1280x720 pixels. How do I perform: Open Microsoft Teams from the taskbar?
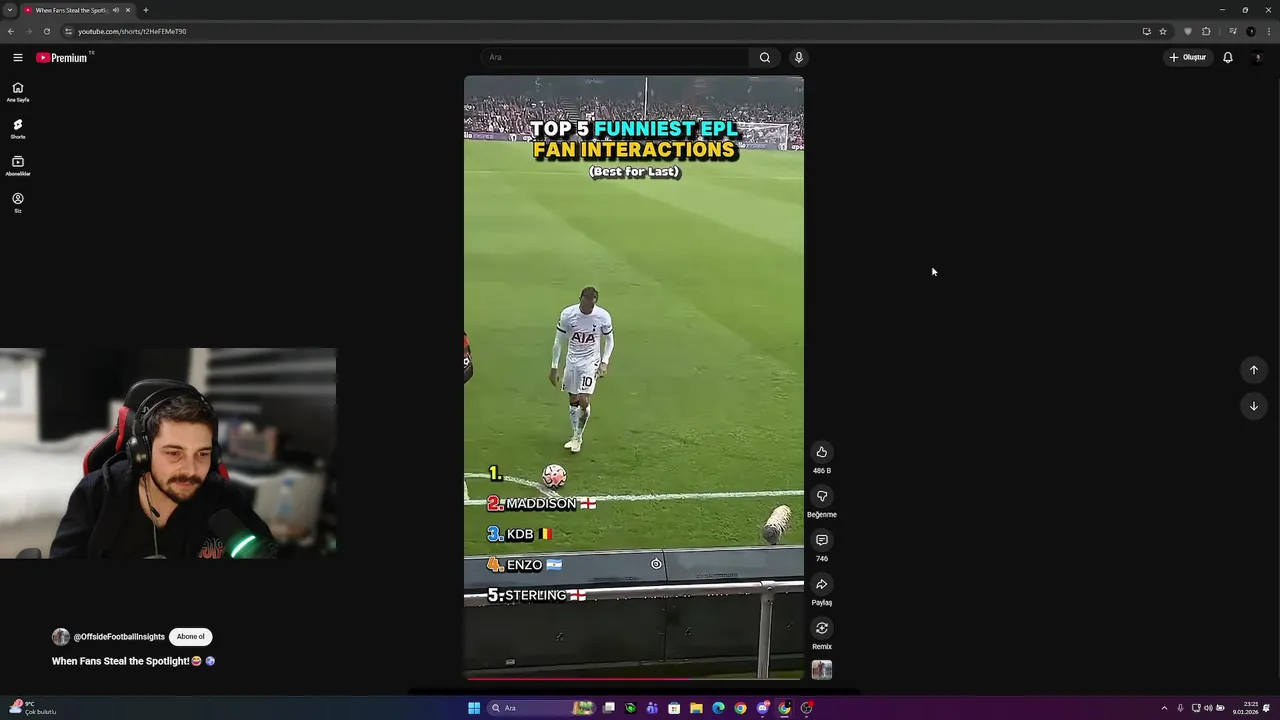pyautogui.click(x=652, y=708)
